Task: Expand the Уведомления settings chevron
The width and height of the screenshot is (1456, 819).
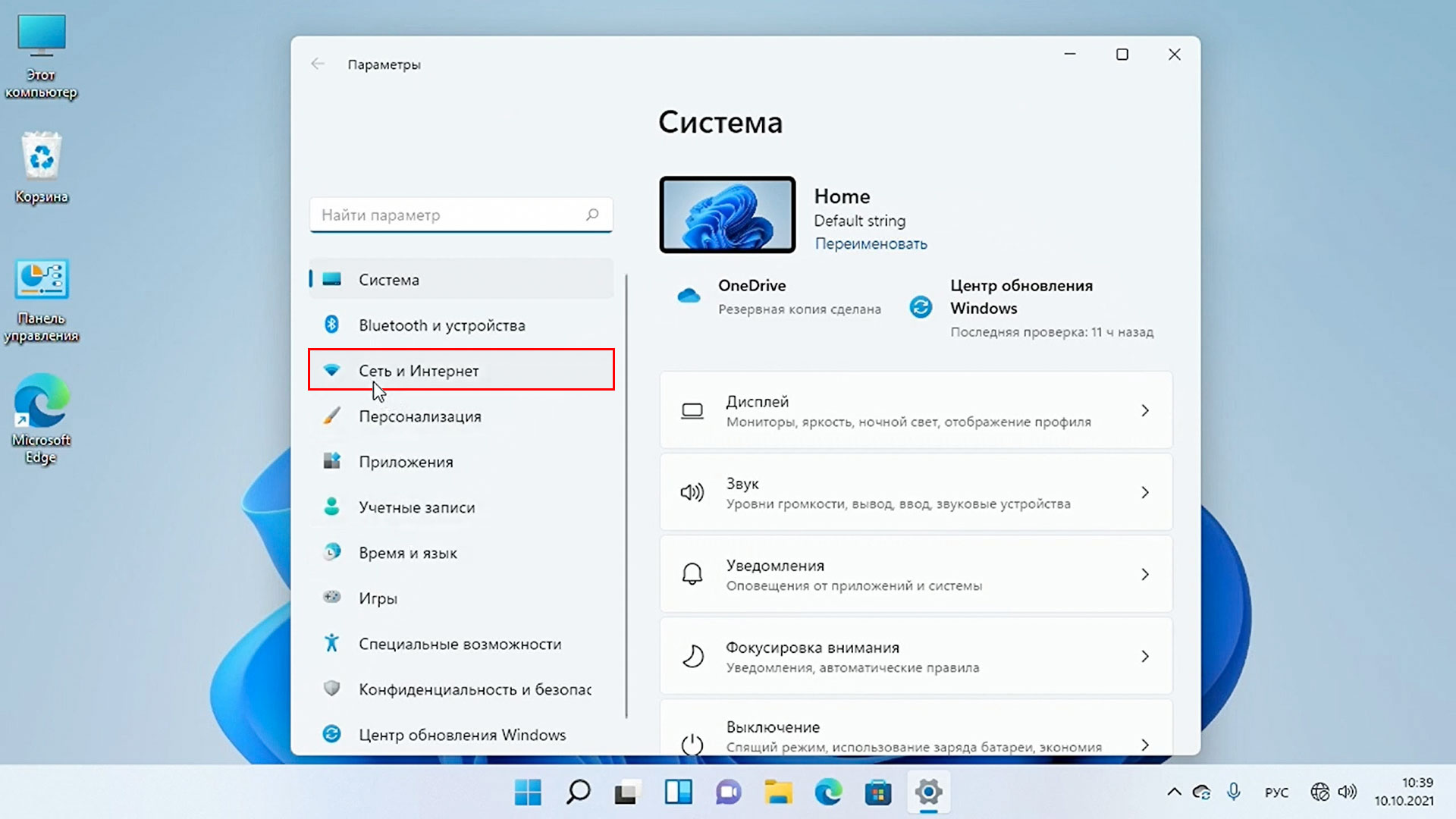Action: coord(1145,574)
